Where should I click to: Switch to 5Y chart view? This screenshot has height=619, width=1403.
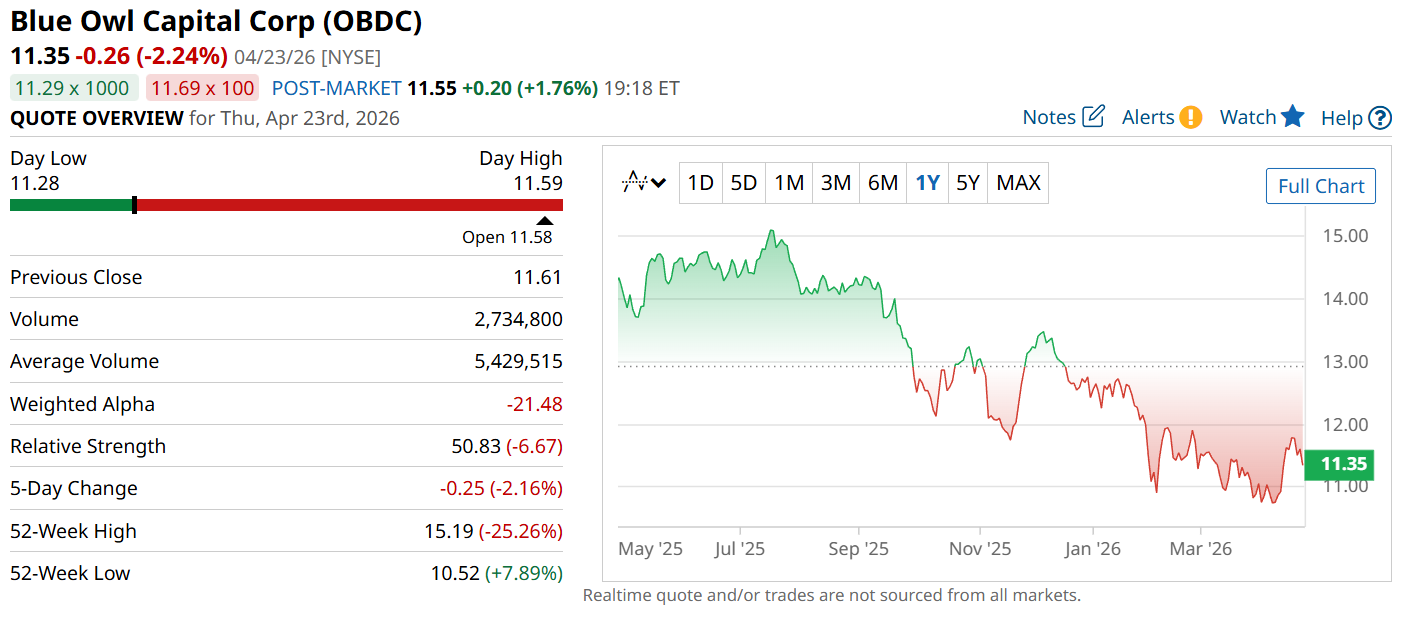[x=967, y=183]
